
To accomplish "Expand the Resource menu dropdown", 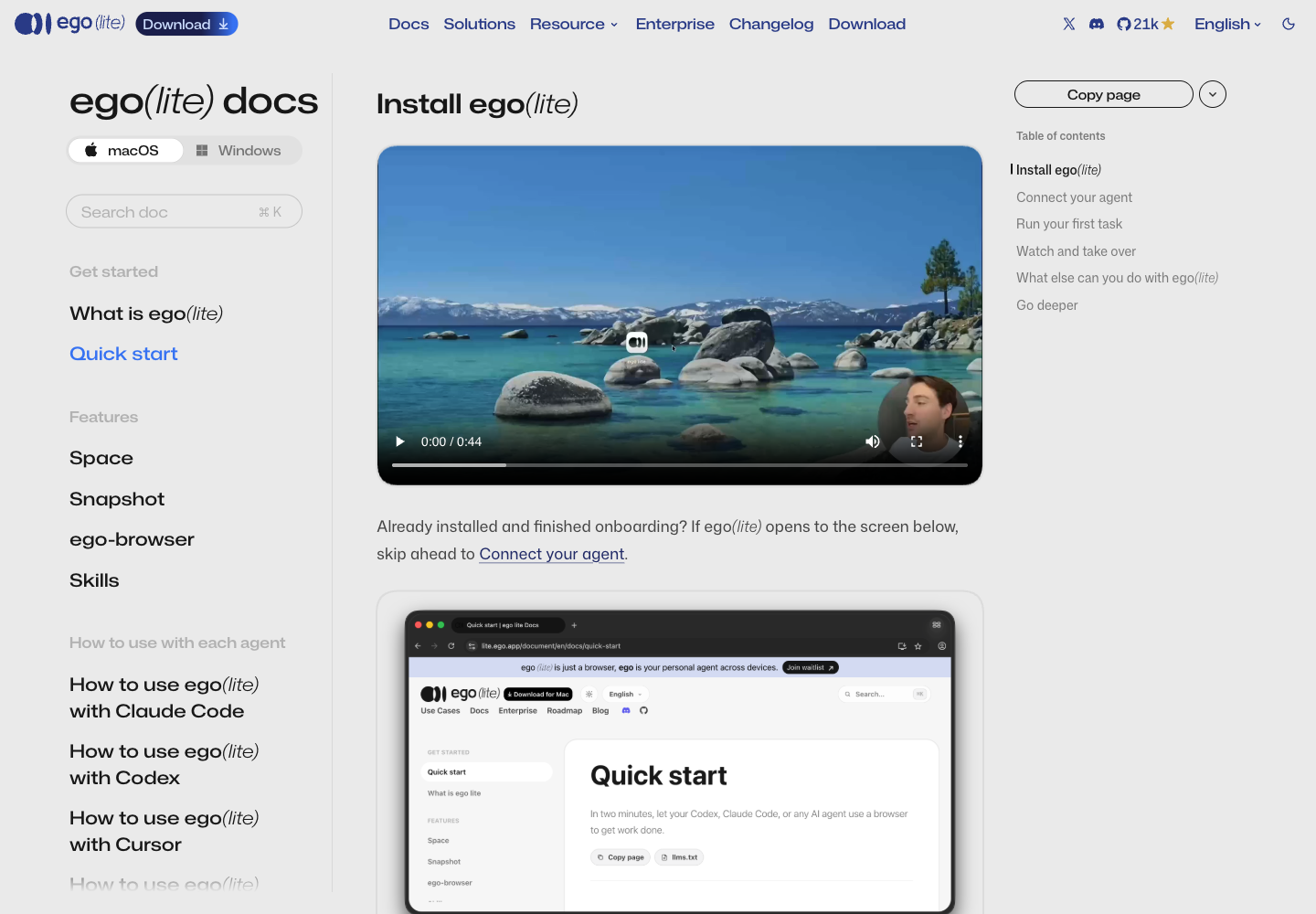I will click(574, 24).
